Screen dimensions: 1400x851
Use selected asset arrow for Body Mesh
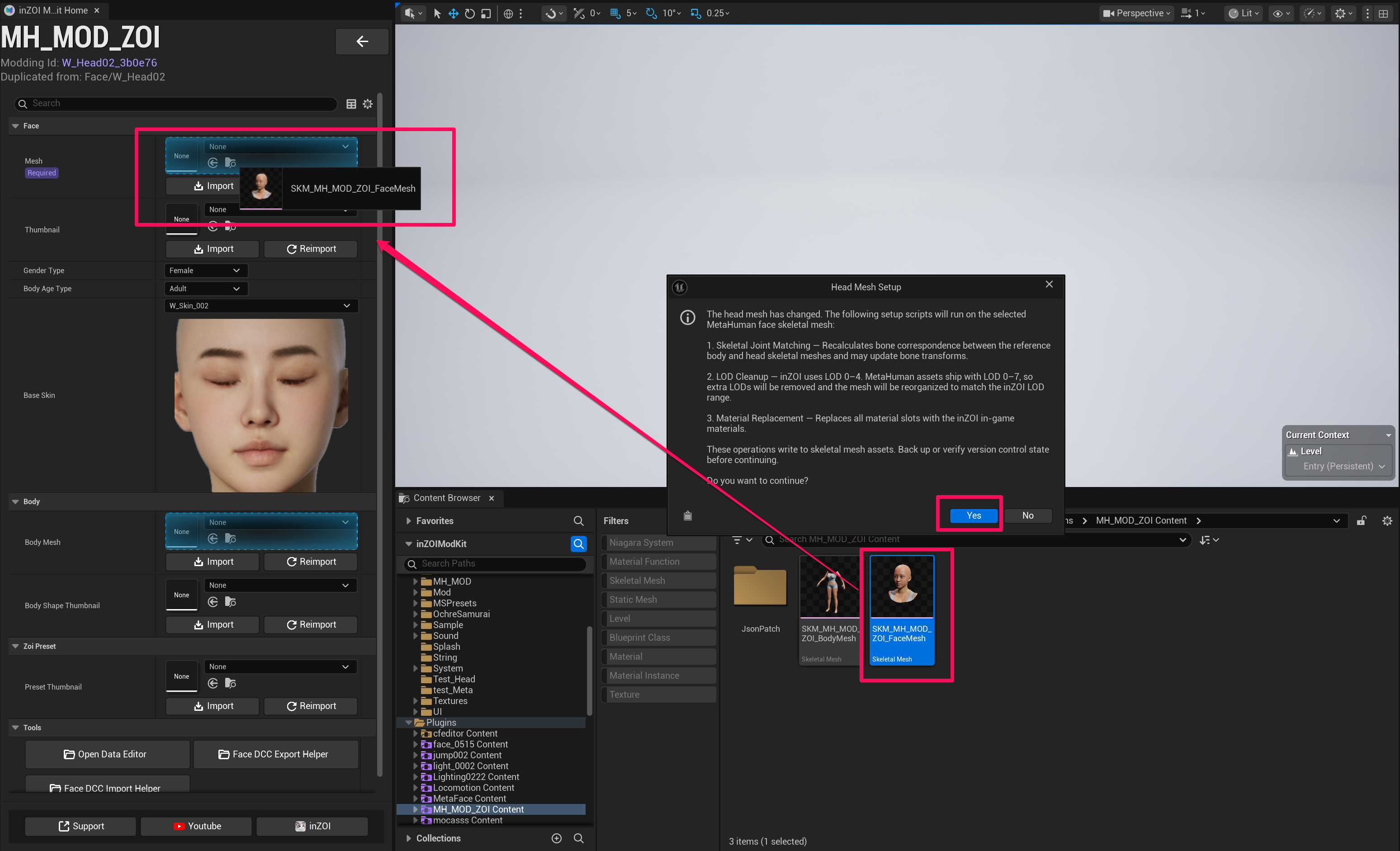pyautogui.click(x=213, y=538)
